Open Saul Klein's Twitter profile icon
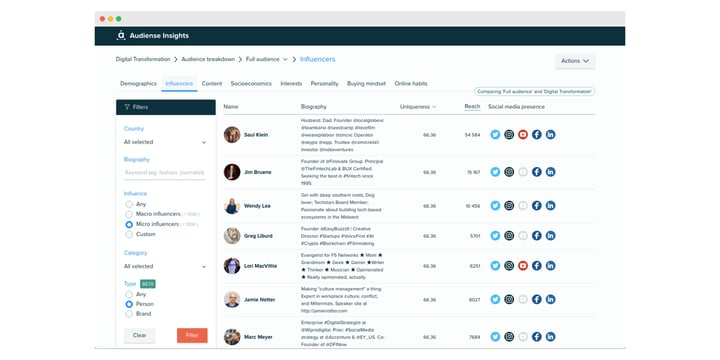The image size is (720, 360). pos(495,135)
